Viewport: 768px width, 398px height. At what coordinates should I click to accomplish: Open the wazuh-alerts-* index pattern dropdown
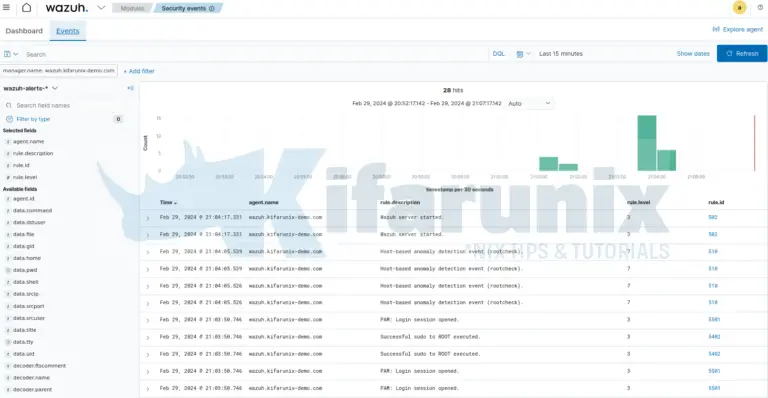[x=30, y=89]
